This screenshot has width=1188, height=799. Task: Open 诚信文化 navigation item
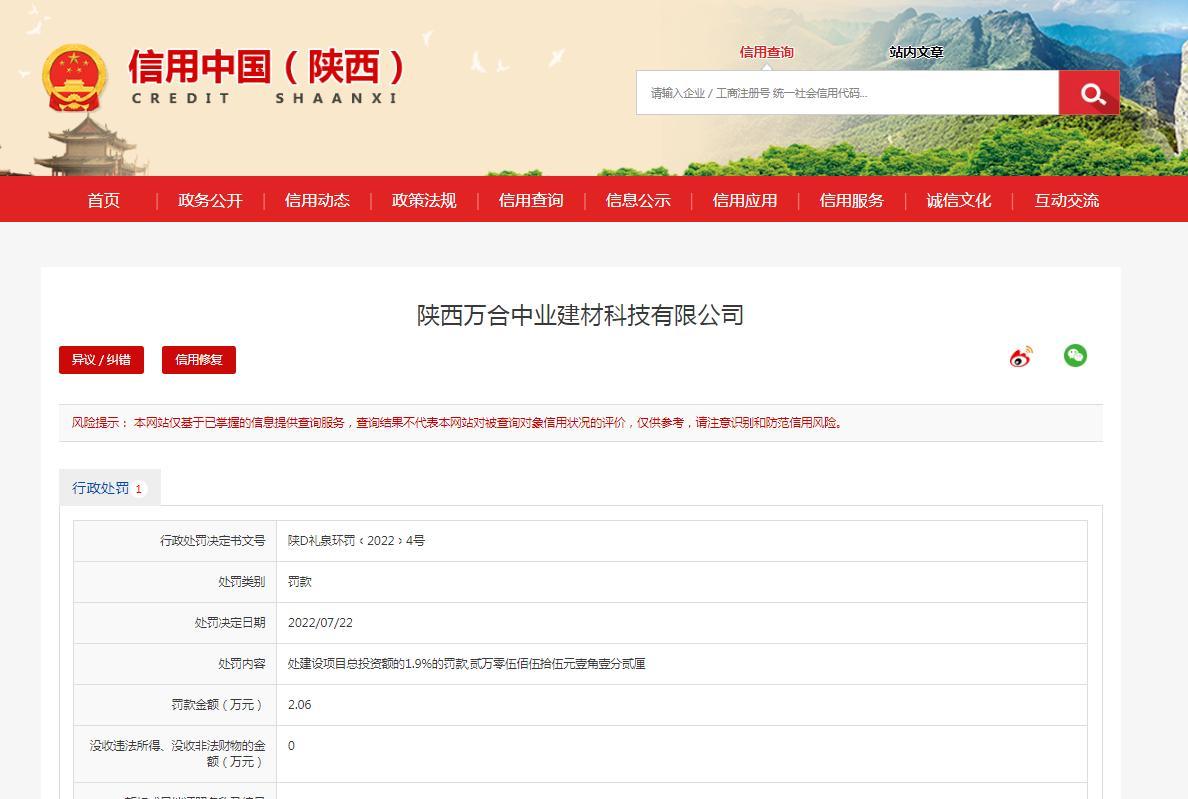point(958,201)
